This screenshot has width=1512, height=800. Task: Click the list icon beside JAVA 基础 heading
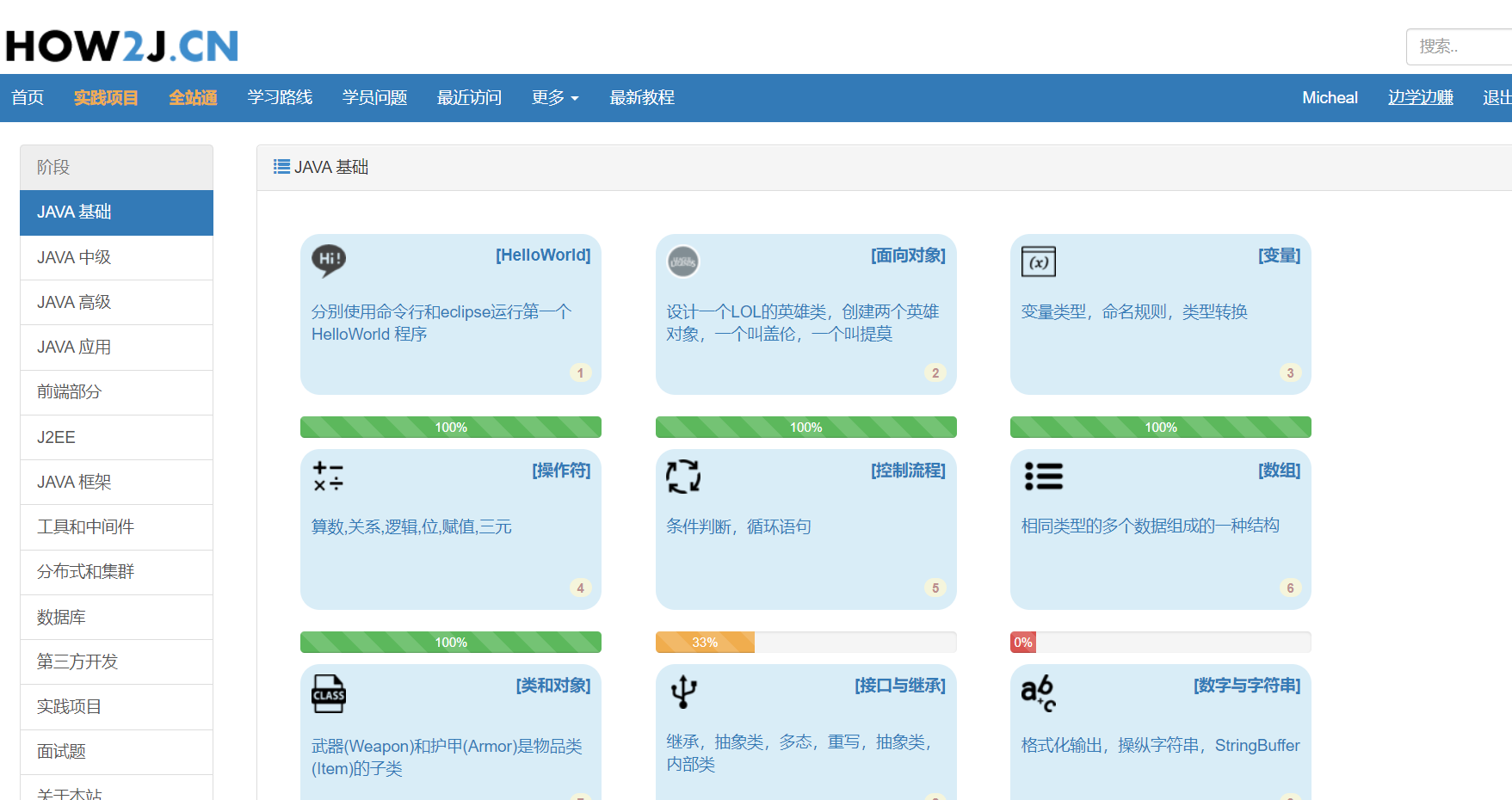tap(281, 167)
